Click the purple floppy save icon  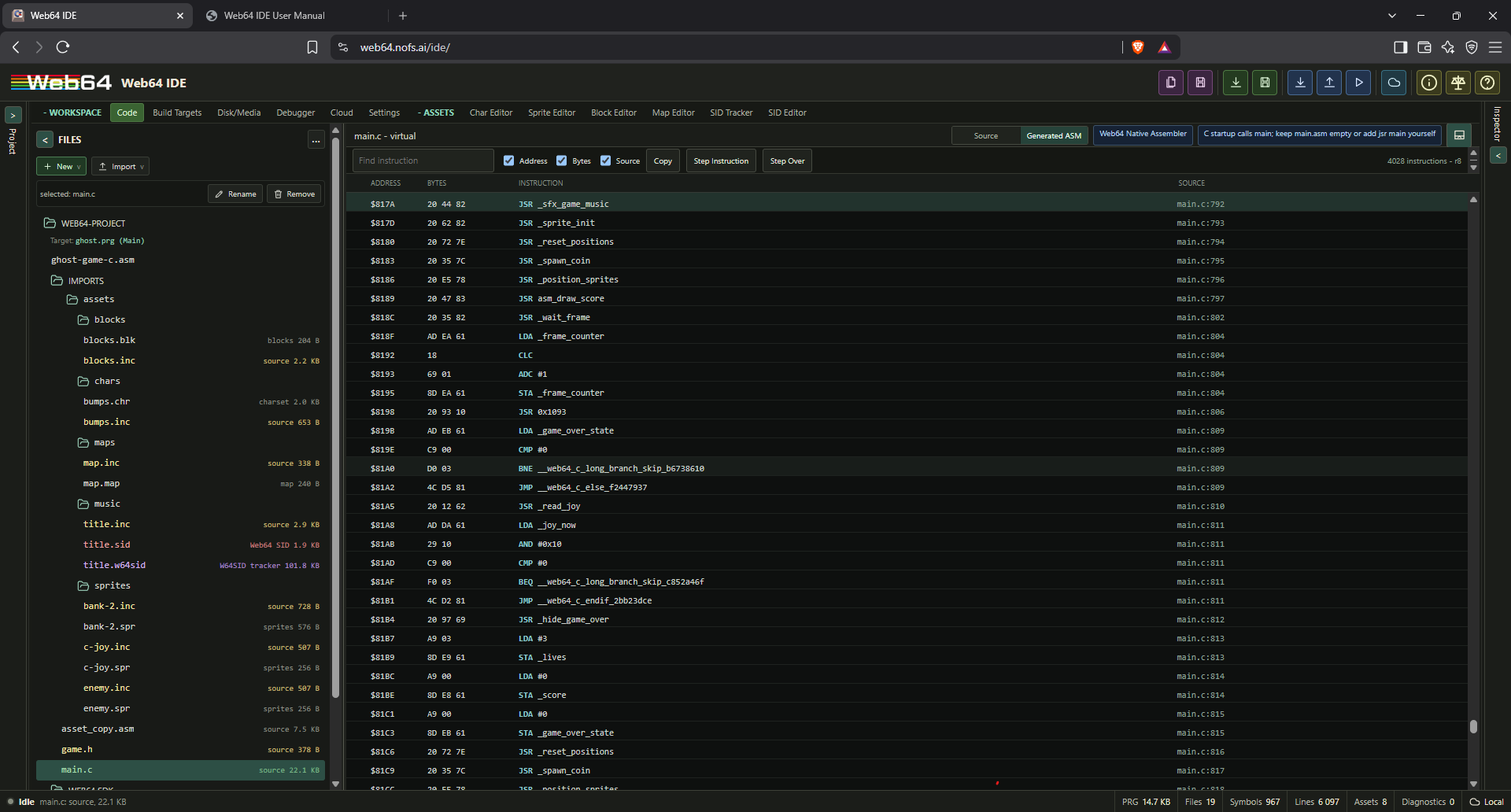coord(1200,83)
